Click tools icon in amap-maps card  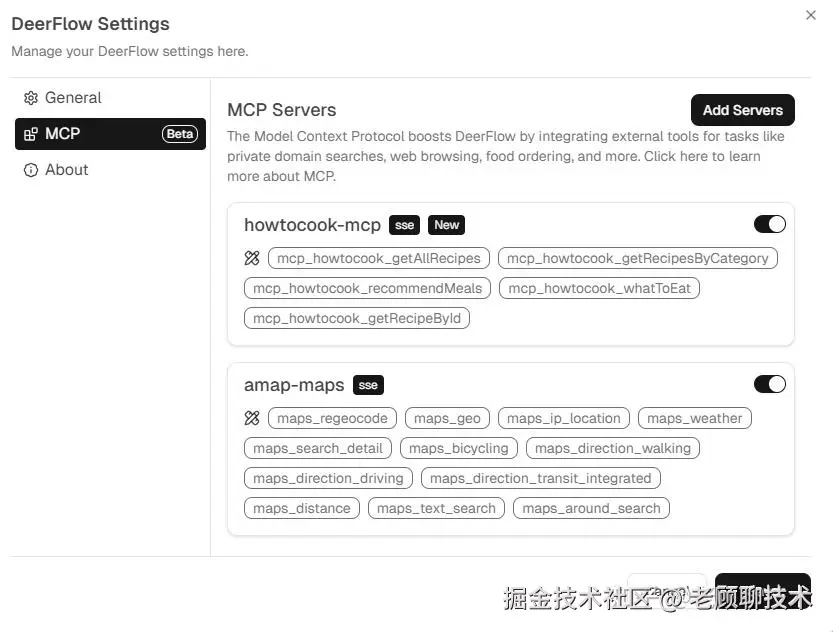pyautogui.click(x=252, y=418)
